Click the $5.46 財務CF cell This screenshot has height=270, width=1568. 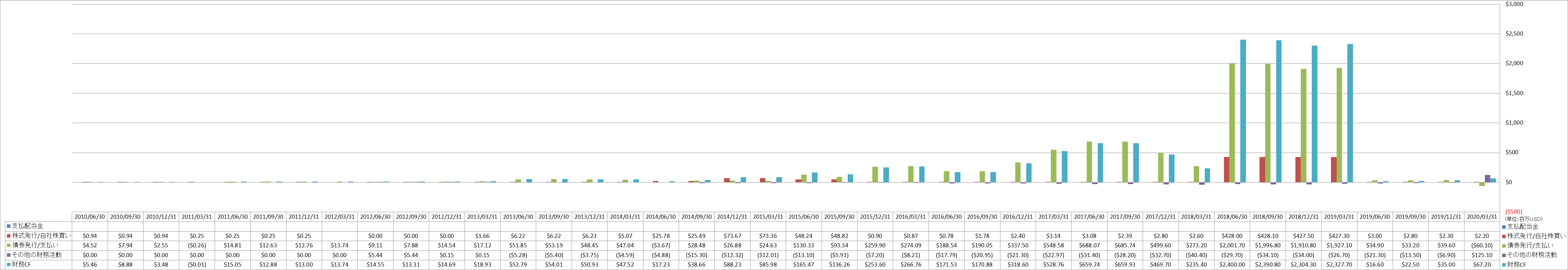(x=90, y=265)
